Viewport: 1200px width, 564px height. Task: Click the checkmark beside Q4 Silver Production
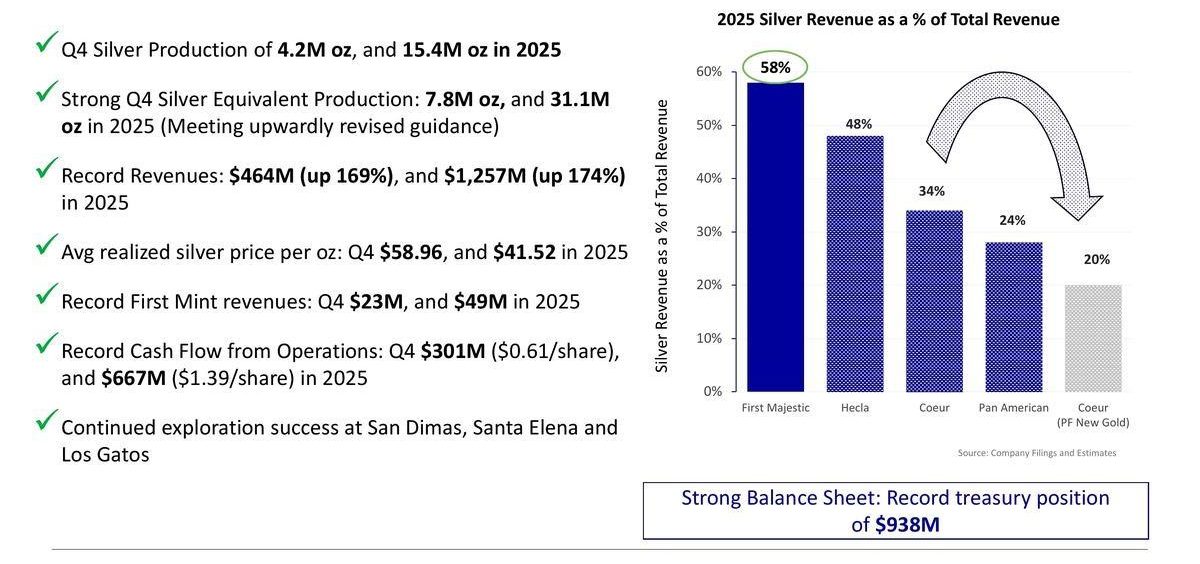click(45, 43)
